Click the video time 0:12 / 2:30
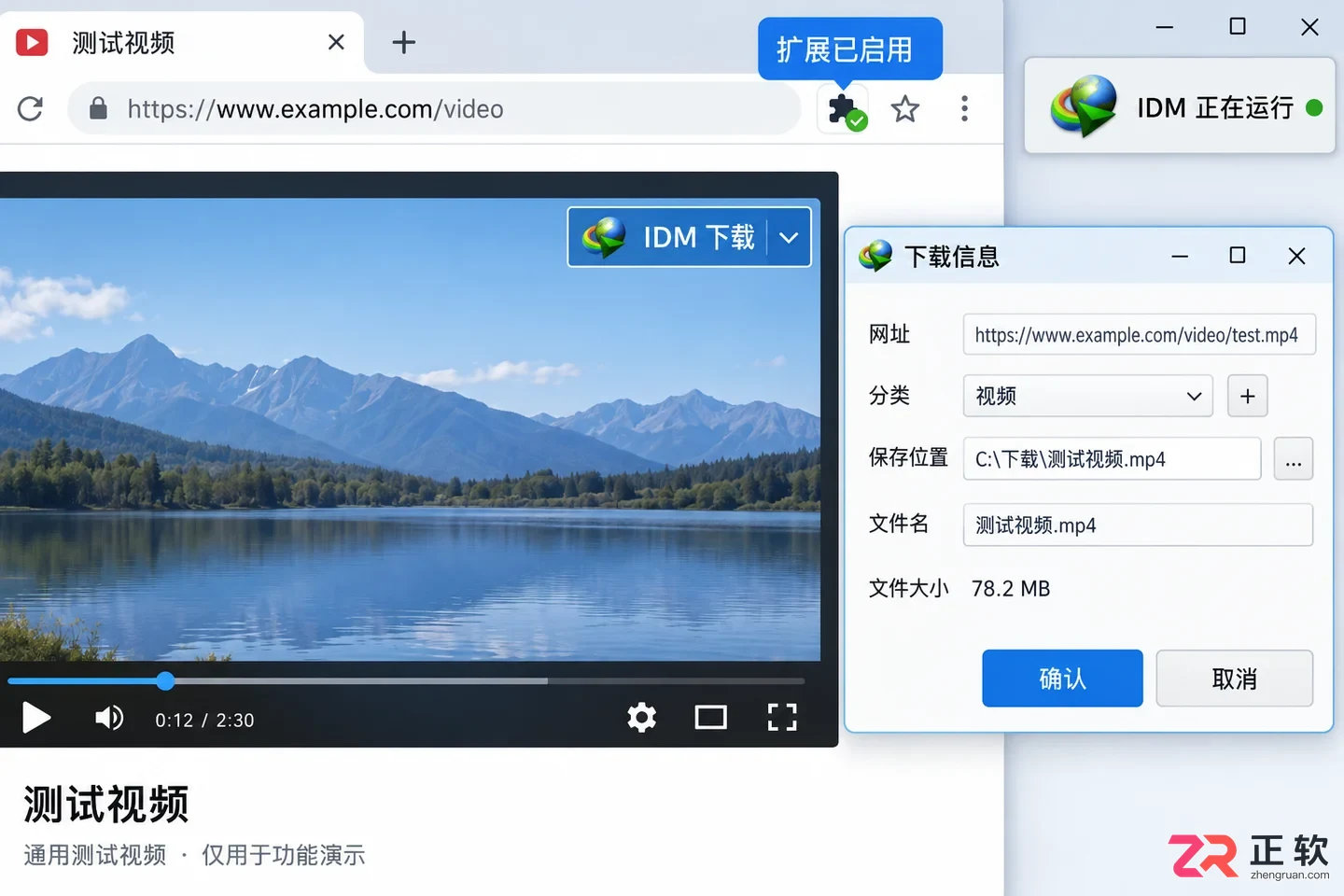 pos(204,721)
